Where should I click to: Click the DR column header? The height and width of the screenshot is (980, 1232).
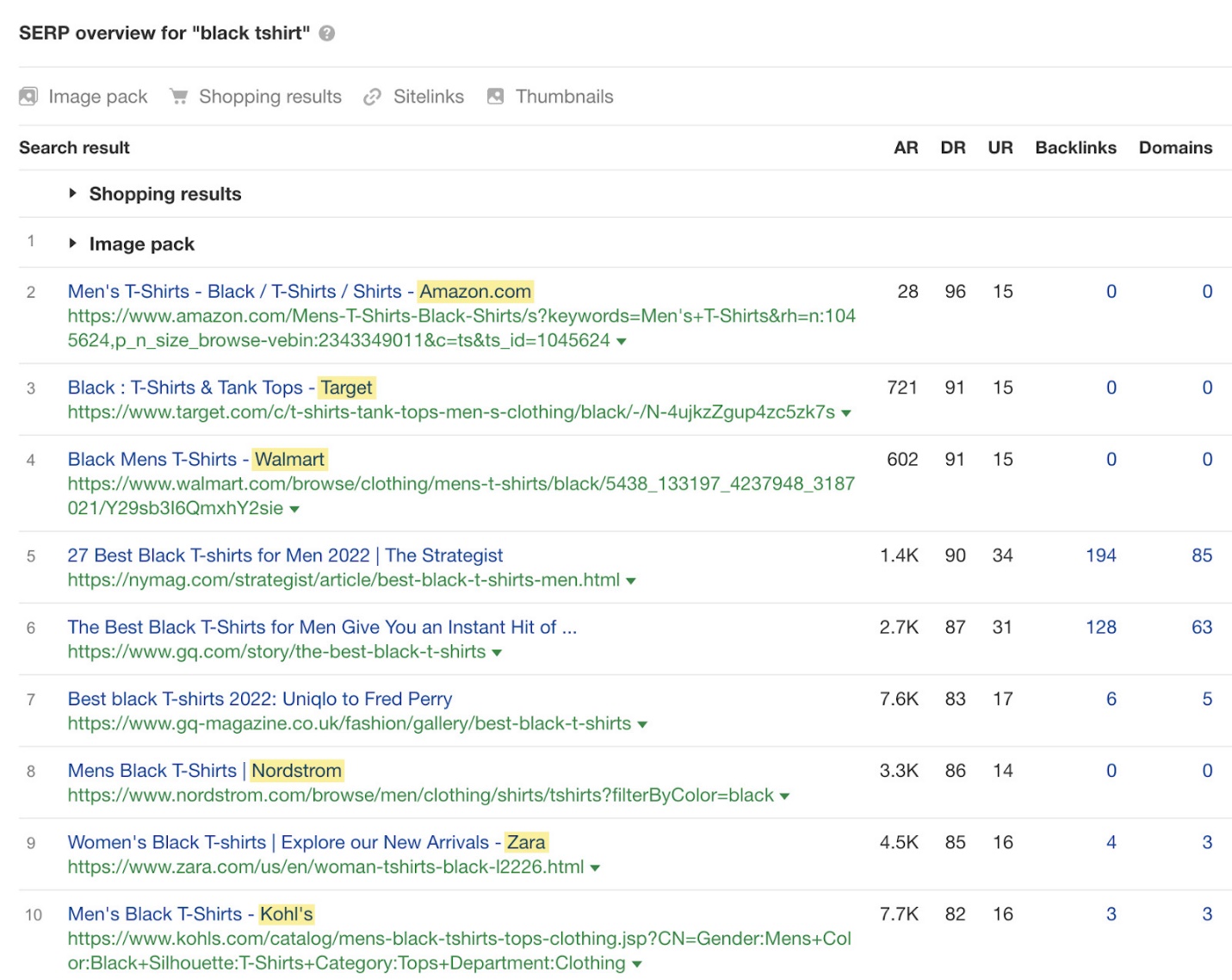point(952,147)
